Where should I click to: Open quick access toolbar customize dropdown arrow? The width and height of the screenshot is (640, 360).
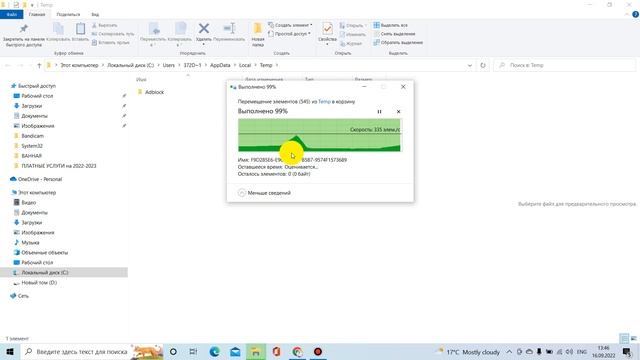pos(32,5)
